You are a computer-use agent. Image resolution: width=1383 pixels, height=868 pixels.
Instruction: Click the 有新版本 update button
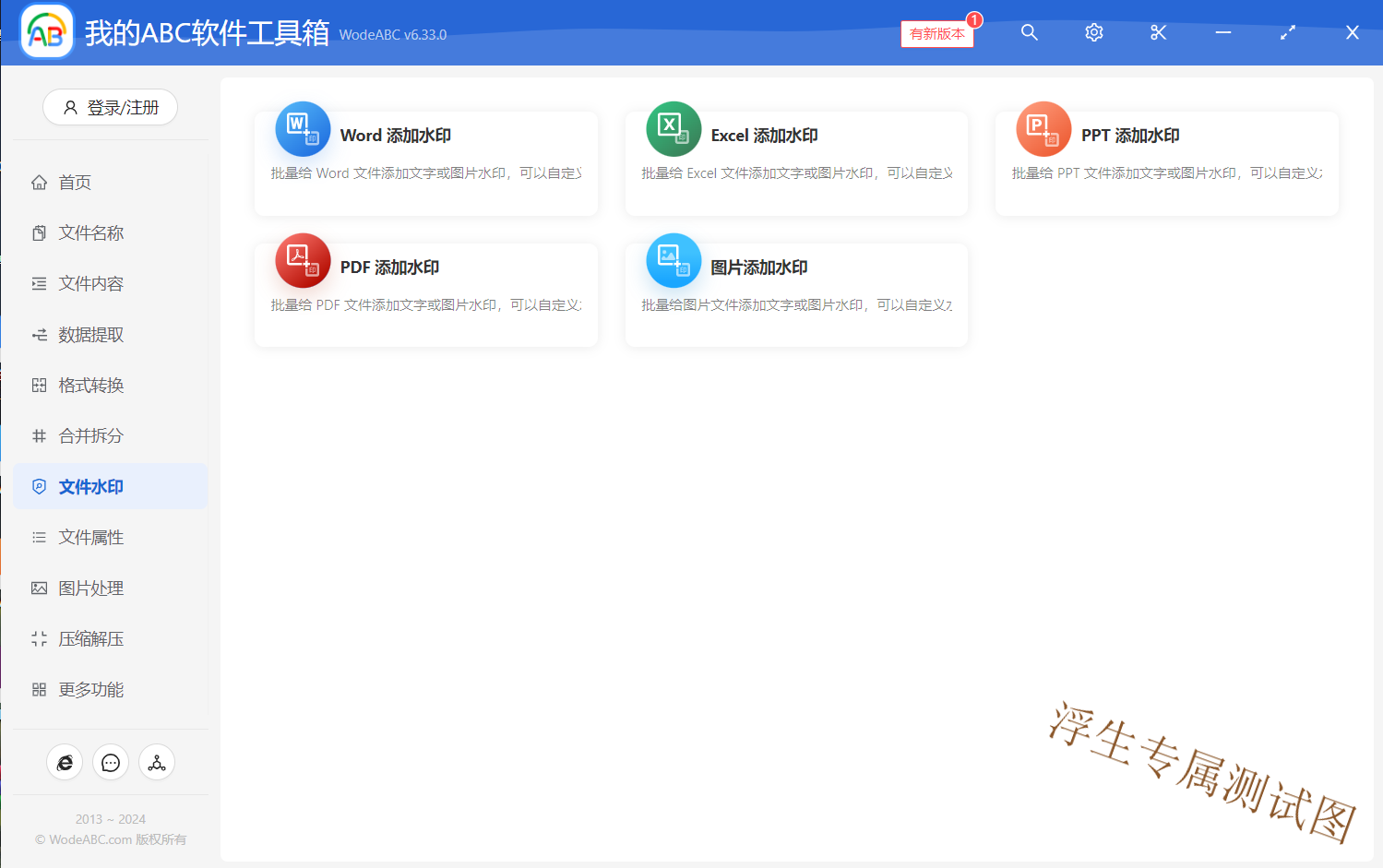click(936, 34)
